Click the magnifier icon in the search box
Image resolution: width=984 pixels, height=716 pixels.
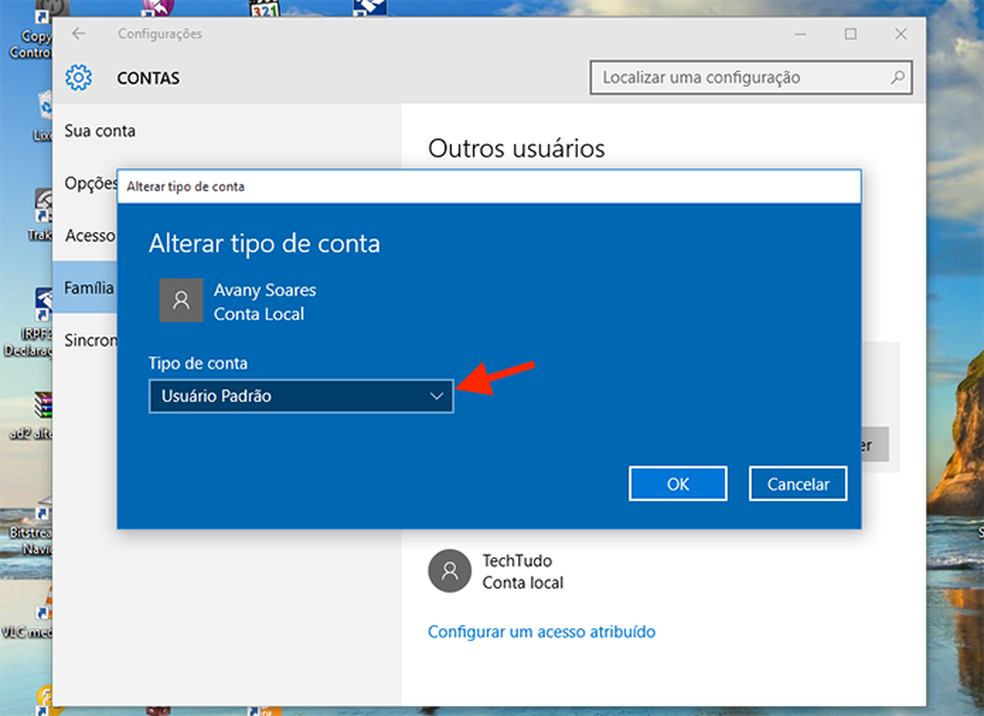[x=898, y=77]
